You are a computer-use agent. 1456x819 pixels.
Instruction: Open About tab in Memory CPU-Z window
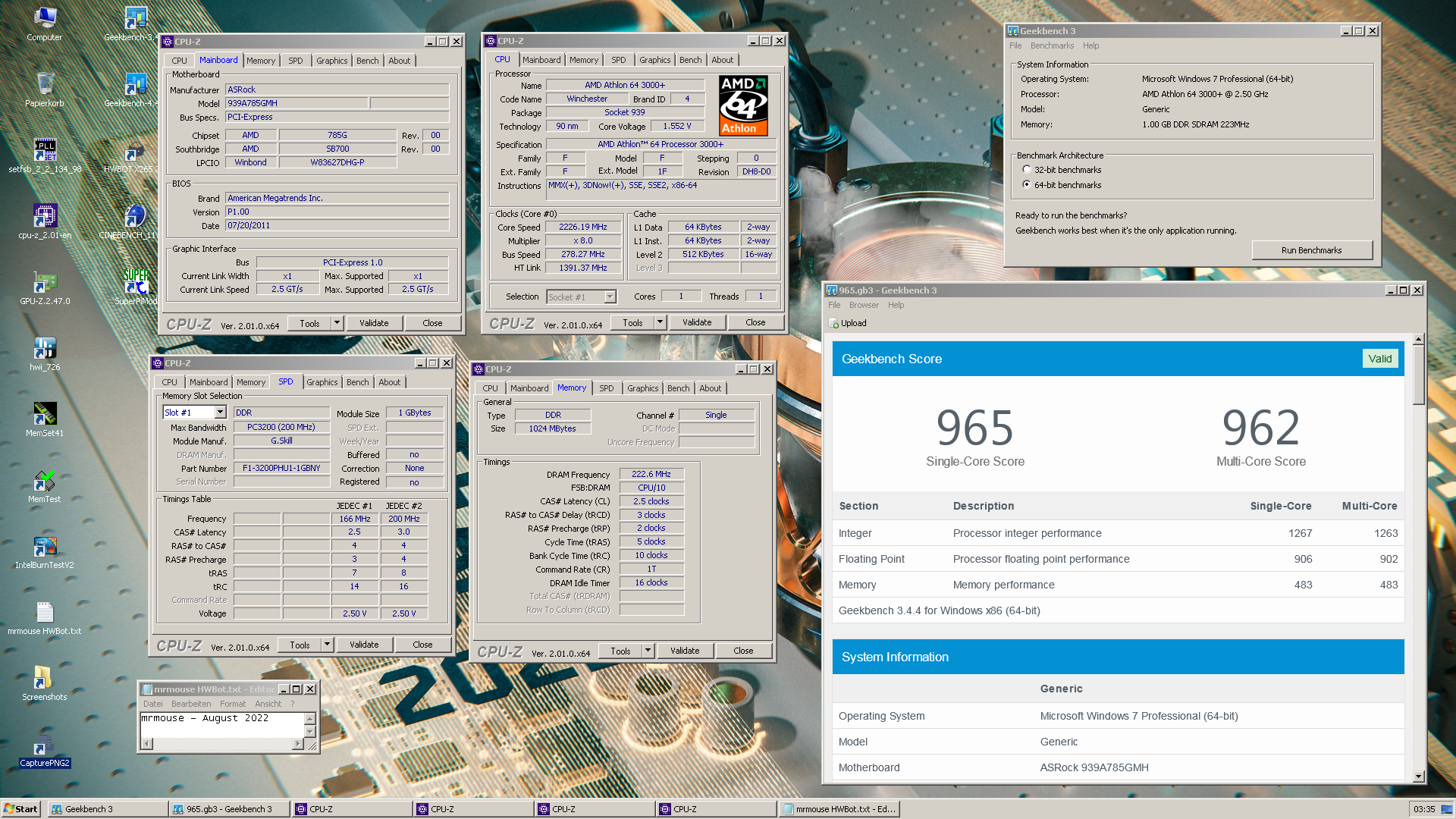point(711,388)
